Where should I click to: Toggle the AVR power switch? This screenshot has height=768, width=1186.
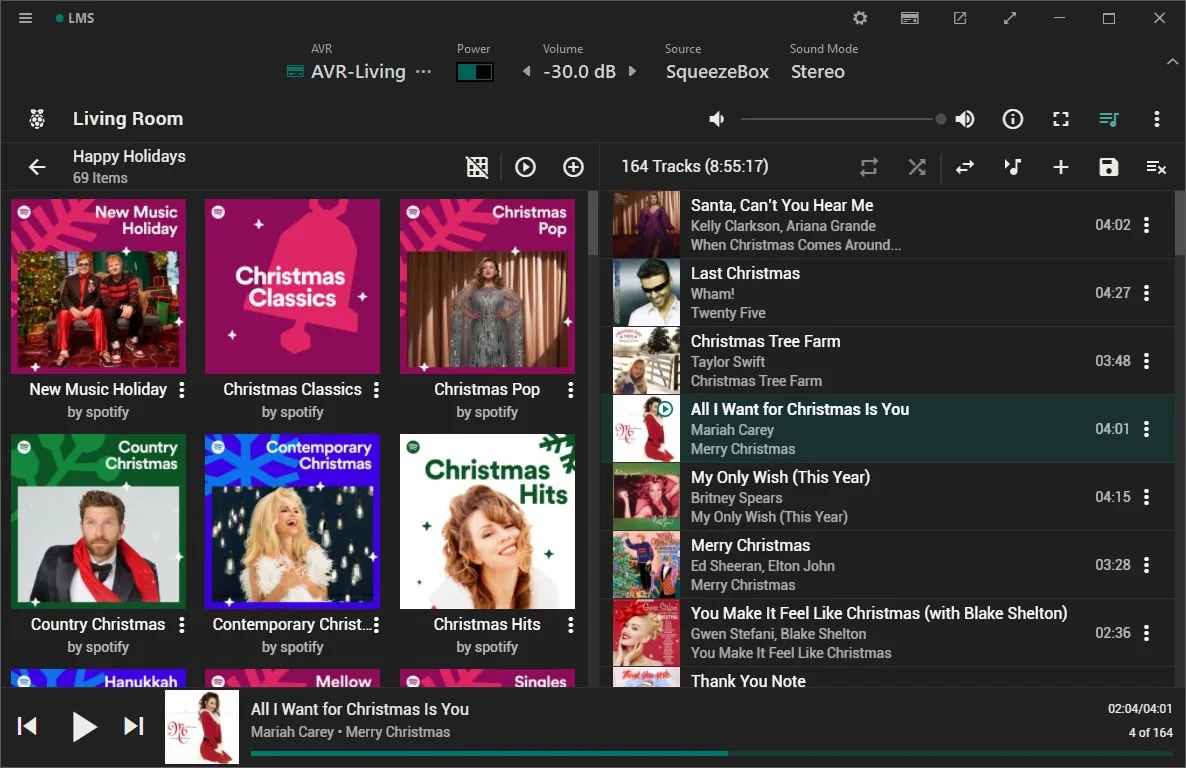pos(475,72)
